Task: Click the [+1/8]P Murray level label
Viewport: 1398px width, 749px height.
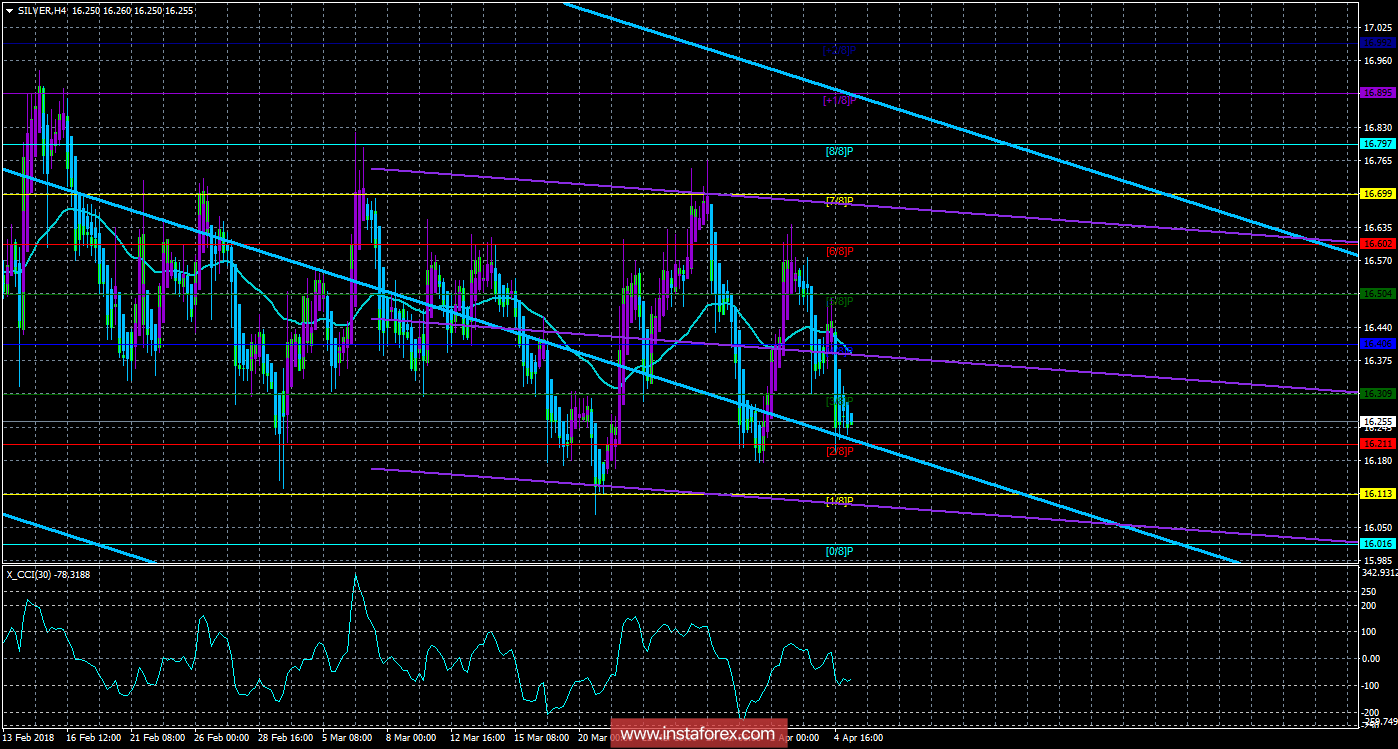Action: pyautogui.click(x=838, y=101)
